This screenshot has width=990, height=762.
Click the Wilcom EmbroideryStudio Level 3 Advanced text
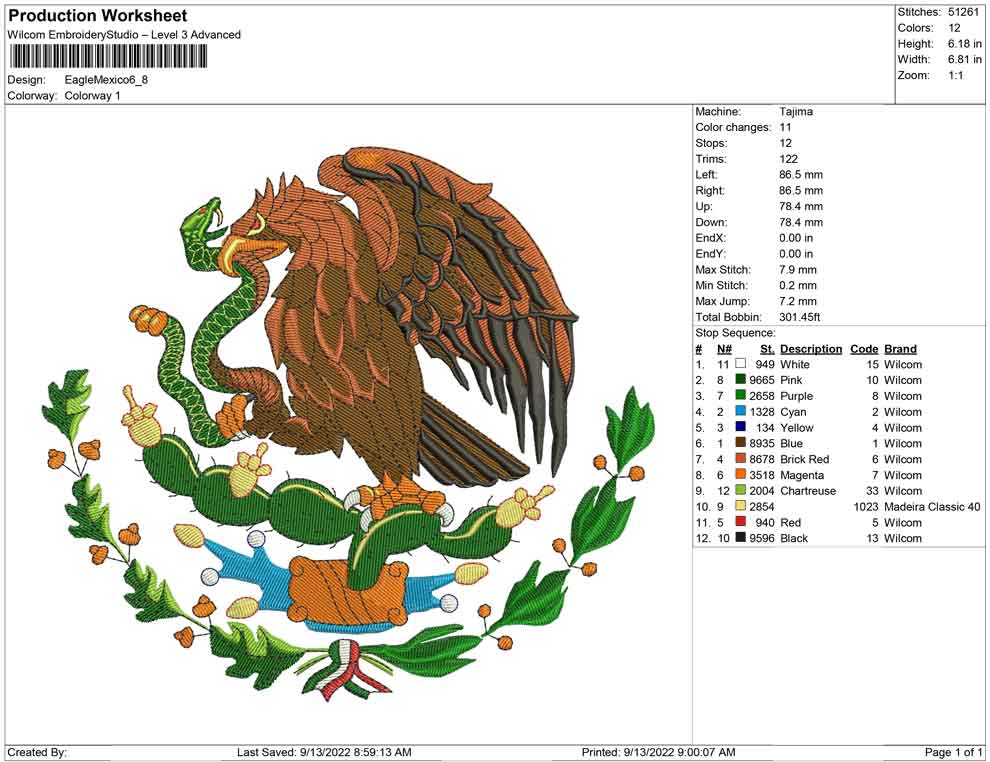tap(124, 35)
